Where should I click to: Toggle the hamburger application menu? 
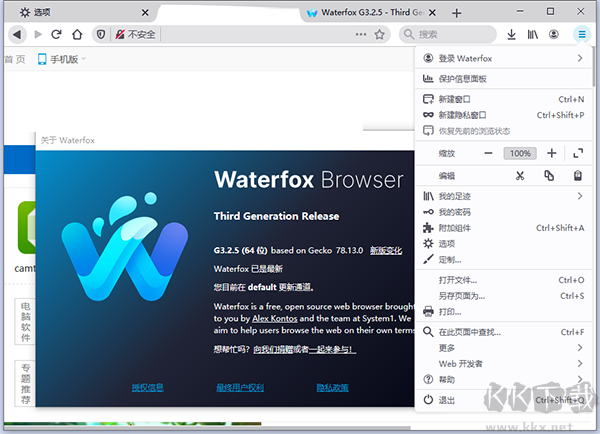pyautogui.click(x=582, y=34)
